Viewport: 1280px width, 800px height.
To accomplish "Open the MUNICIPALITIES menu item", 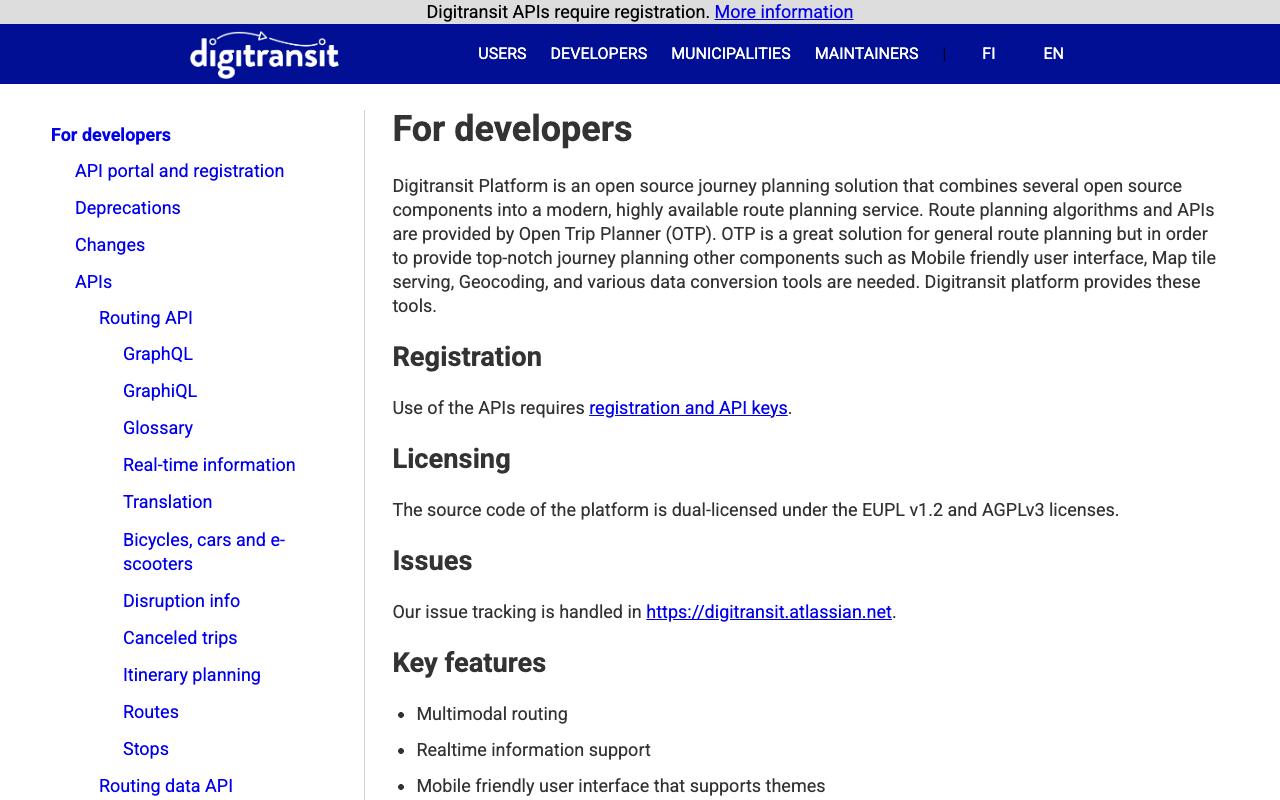I will coord(731,54).
